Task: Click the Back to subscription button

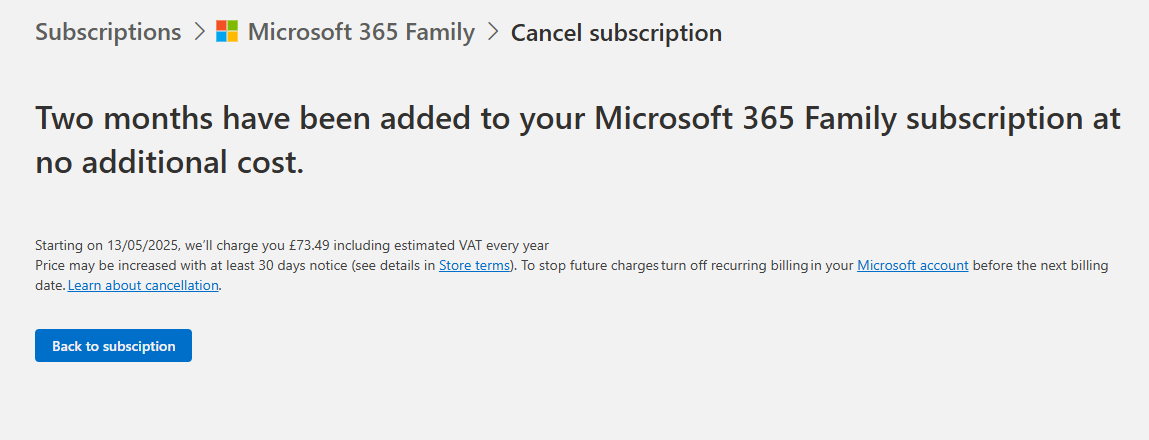Action: click(114, 345)
